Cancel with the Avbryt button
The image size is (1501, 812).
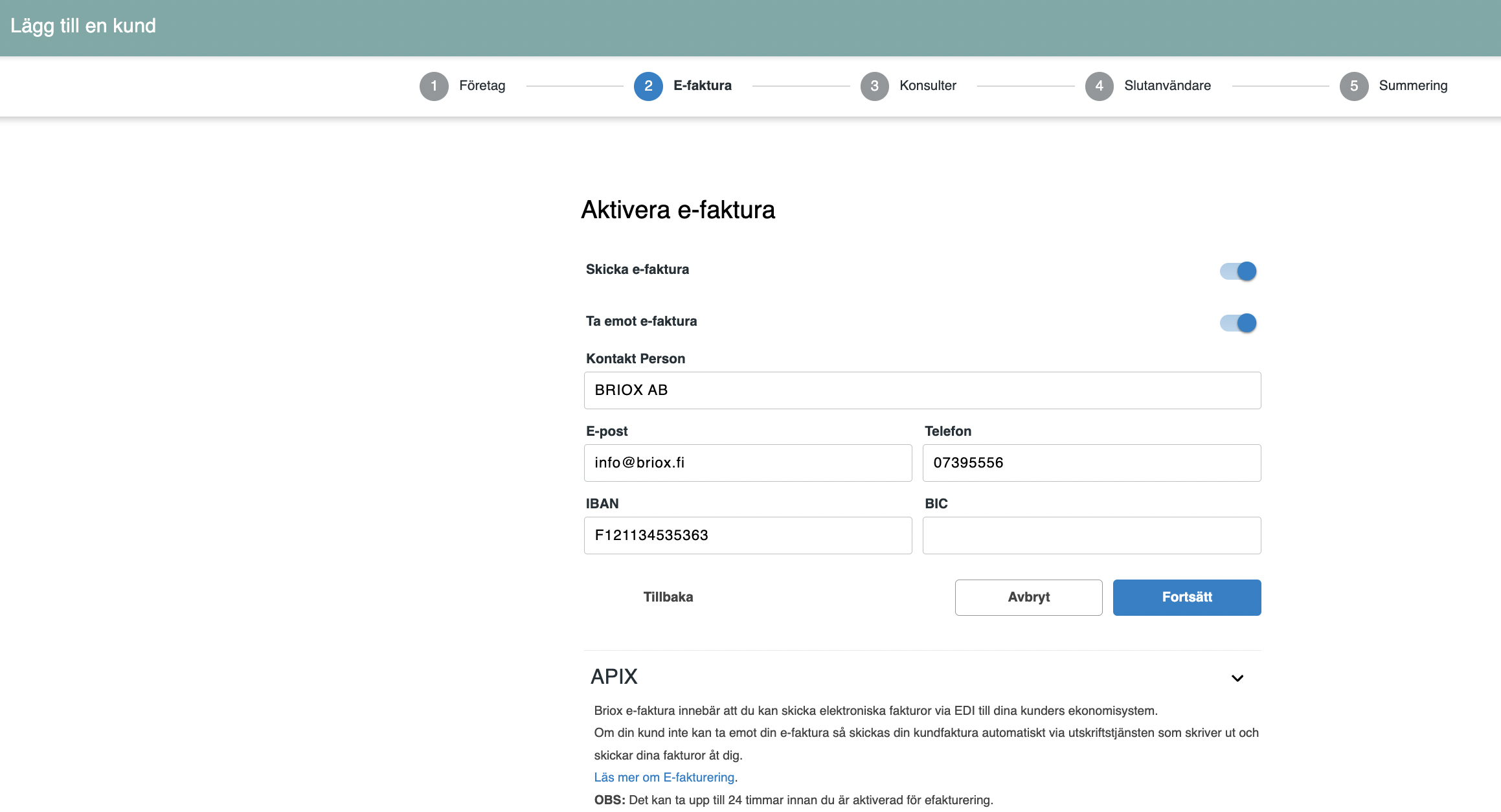1028,597
